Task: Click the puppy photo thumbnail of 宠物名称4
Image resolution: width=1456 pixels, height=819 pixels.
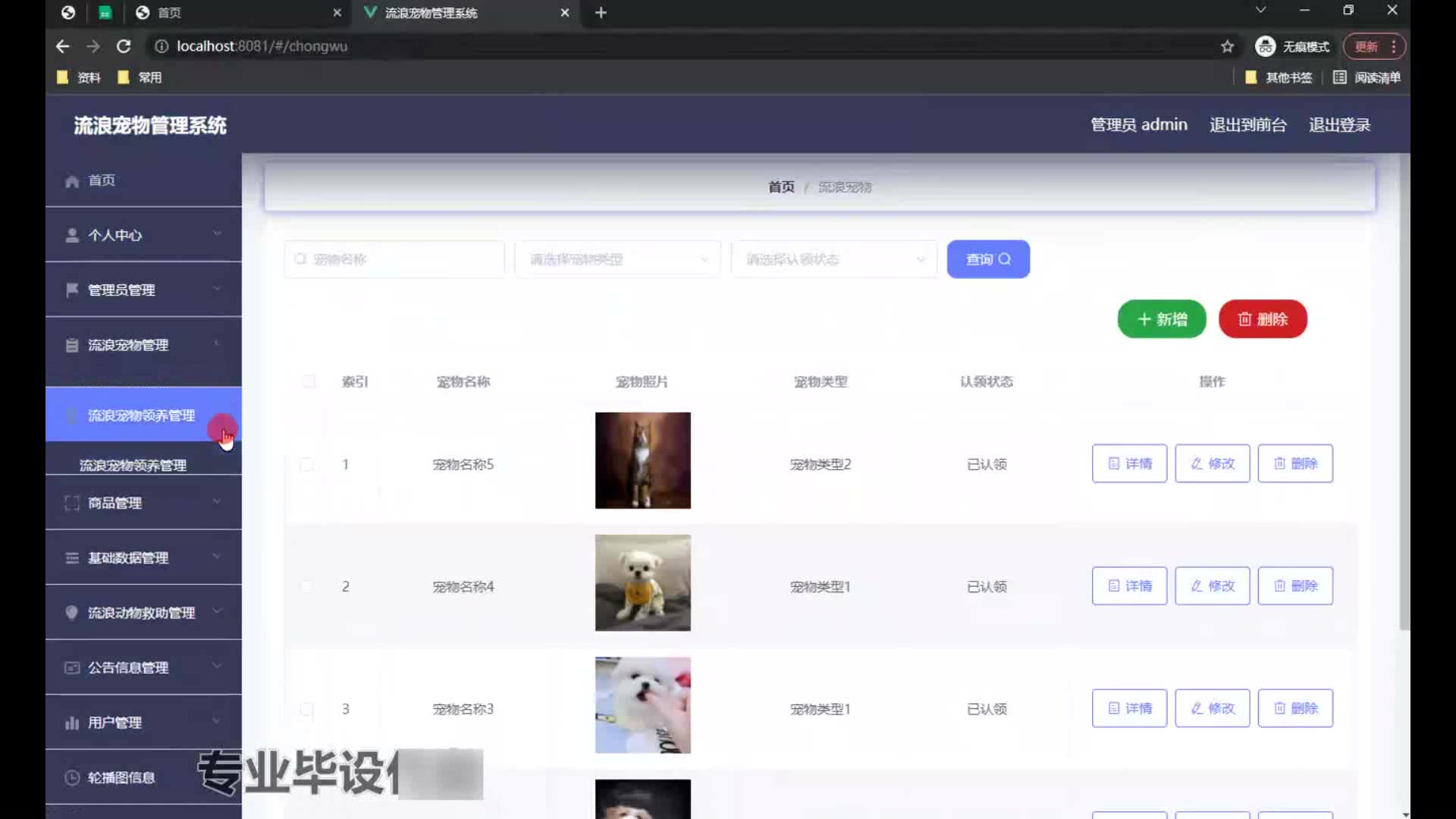Action: click(x=643, y=582)
